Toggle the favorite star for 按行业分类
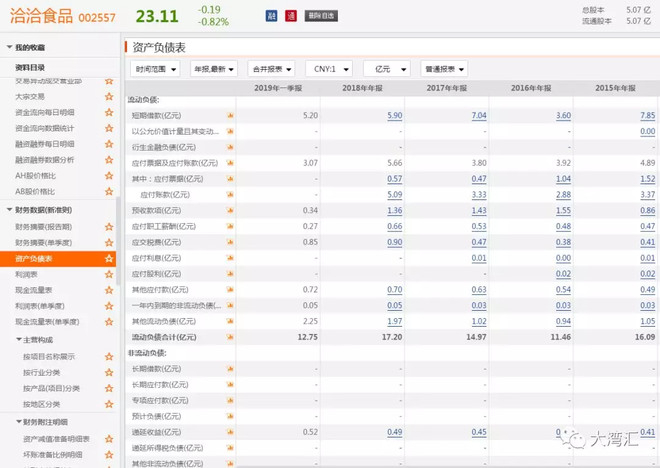 109,372
